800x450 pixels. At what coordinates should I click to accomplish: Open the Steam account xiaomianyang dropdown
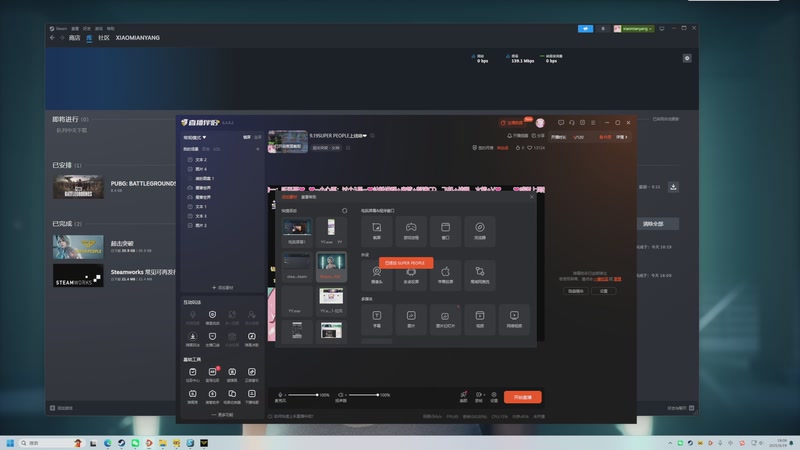633,29
